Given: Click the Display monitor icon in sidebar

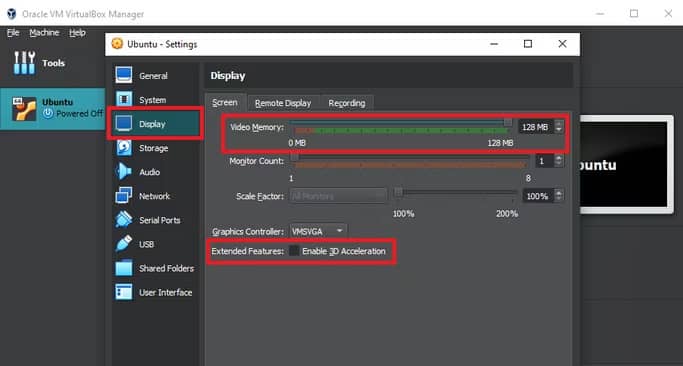Looking at the screenshot, I should coord(124,124).
